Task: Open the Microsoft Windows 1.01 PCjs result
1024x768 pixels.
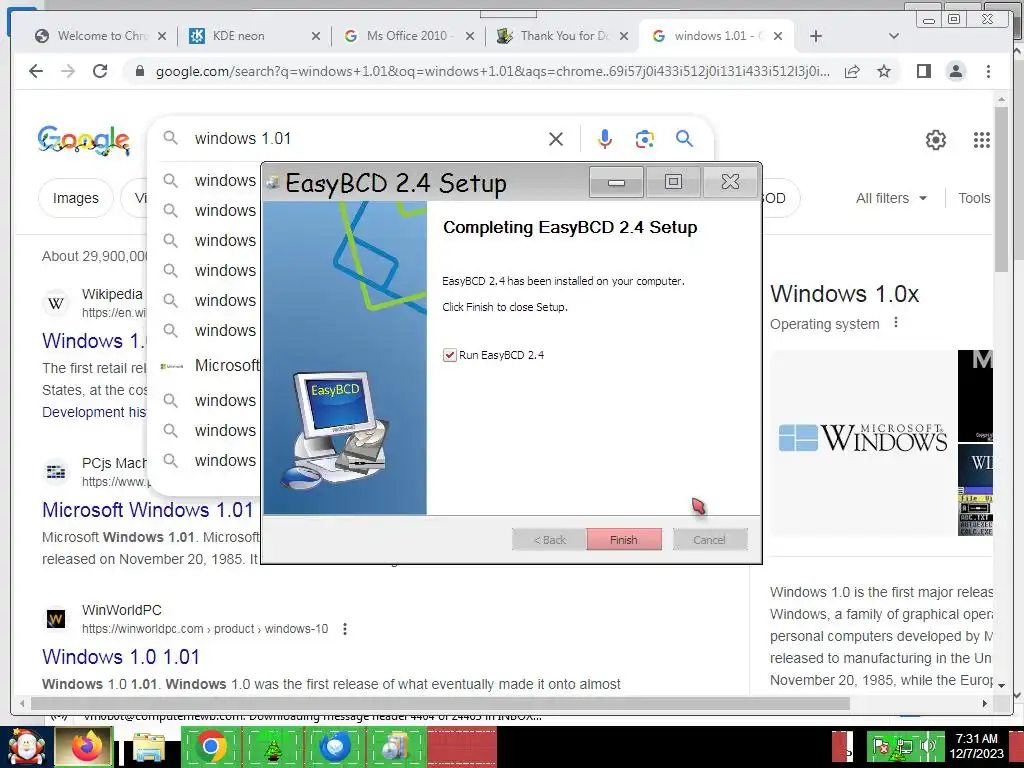Action: 148,509
